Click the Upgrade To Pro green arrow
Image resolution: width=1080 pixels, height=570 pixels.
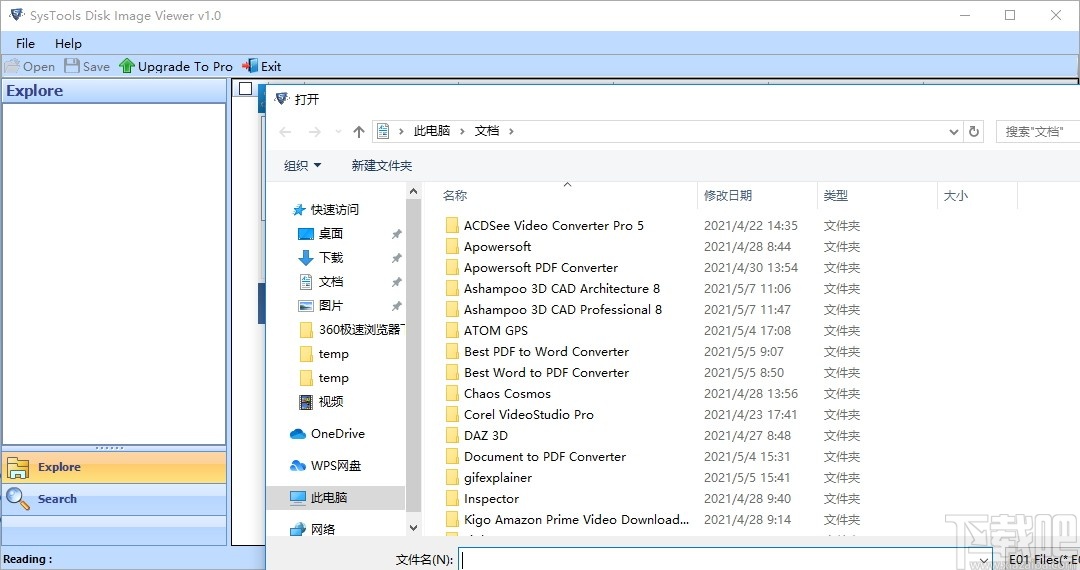tap(127, 67)
